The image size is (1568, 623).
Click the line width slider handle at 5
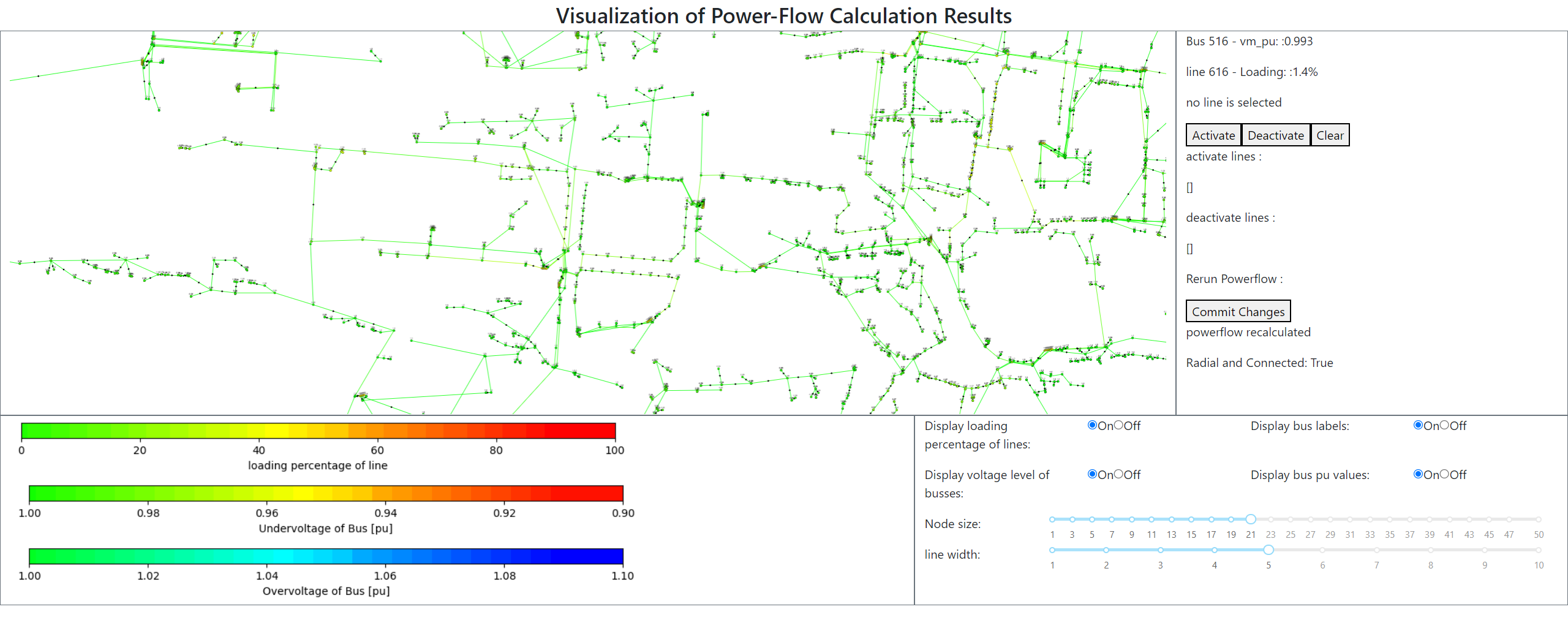pos(1268,550)
